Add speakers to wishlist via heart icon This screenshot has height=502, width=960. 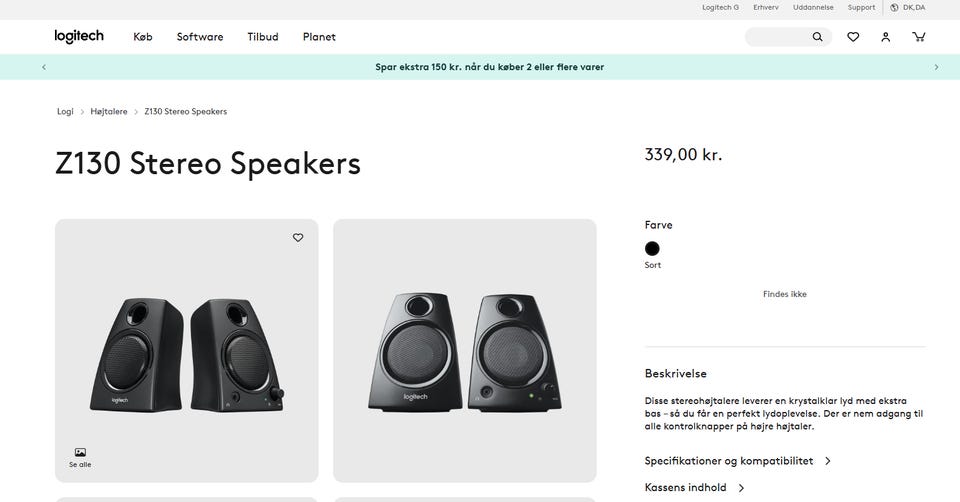pos(298,238)
